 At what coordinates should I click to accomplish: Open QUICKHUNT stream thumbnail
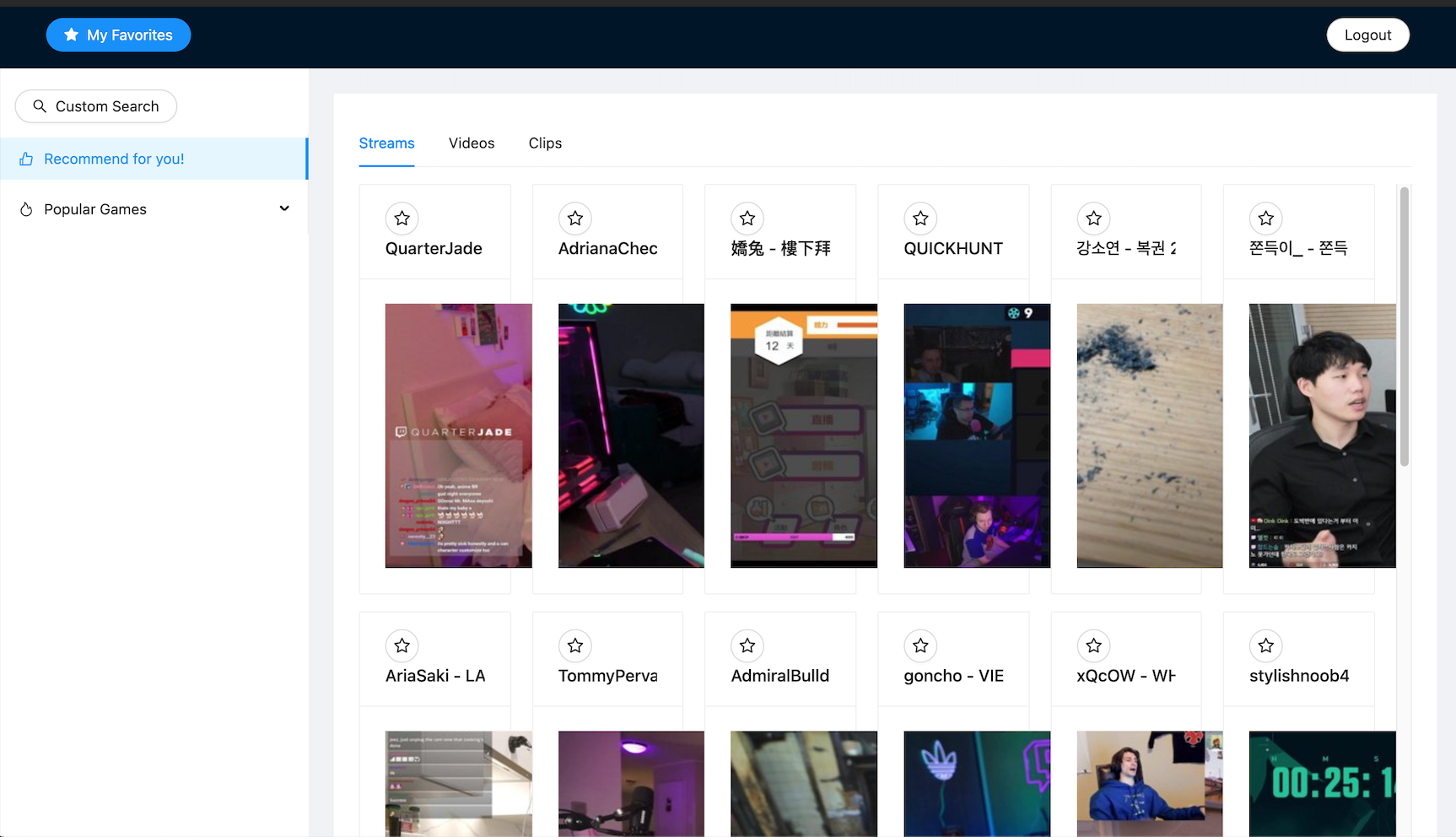coord(977,435)
